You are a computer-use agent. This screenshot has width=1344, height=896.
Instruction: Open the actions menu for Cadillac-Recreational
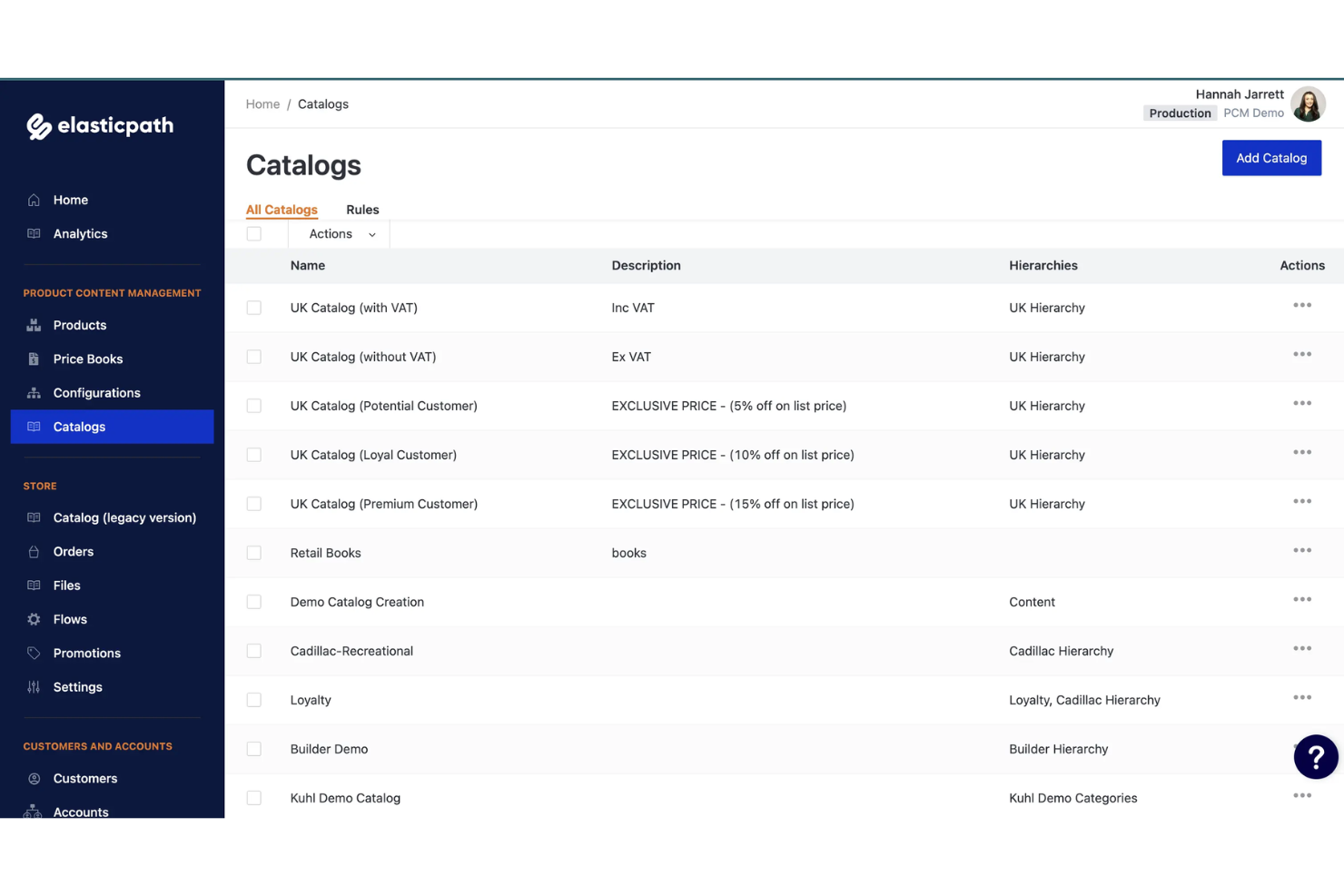coord(1302,648)
